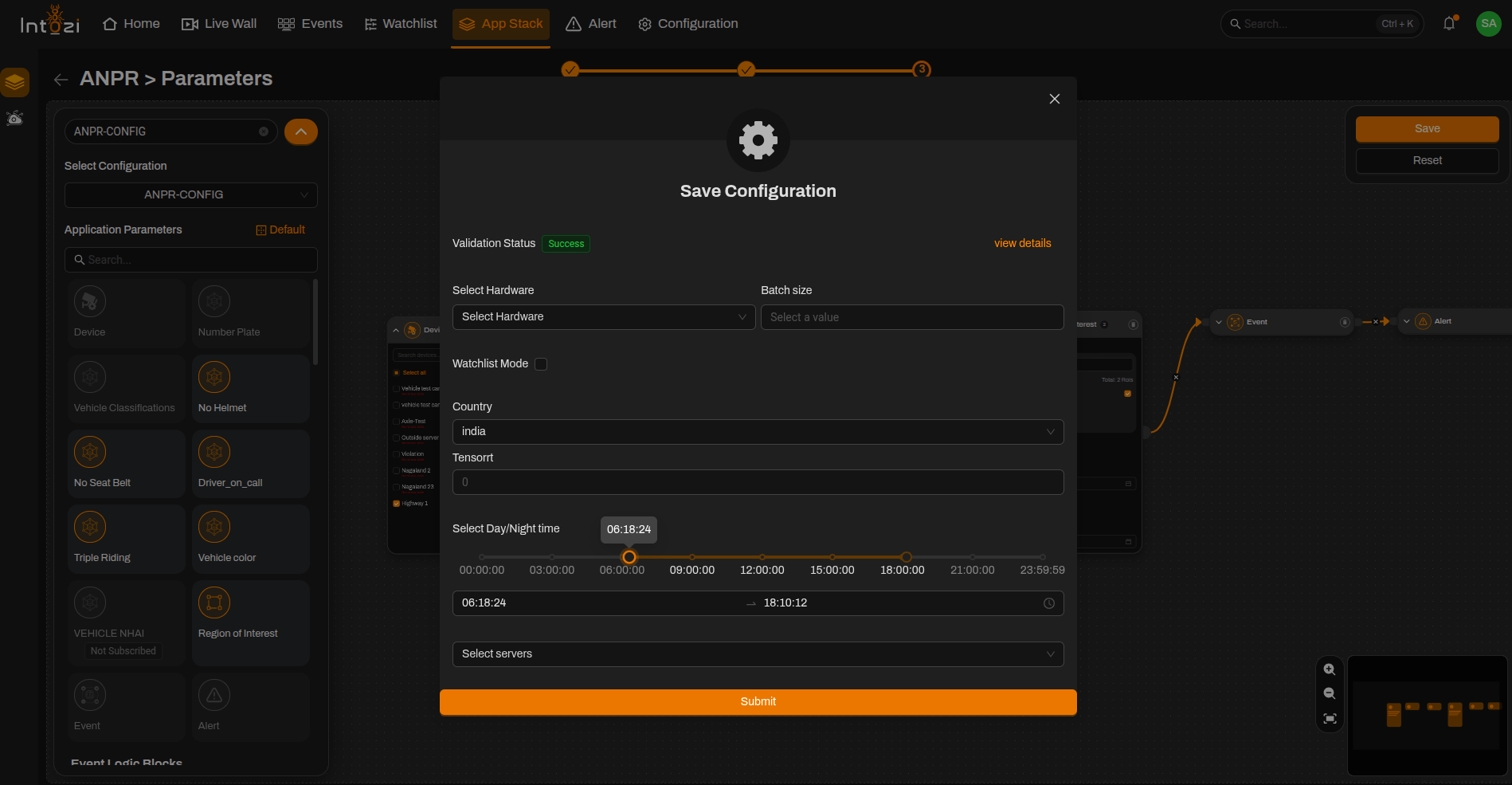Image resolution: width=1512 pixels, height=785 pixels.
Task: Expand the Country dropdown showing india
Action: click(x=758, y=432)
